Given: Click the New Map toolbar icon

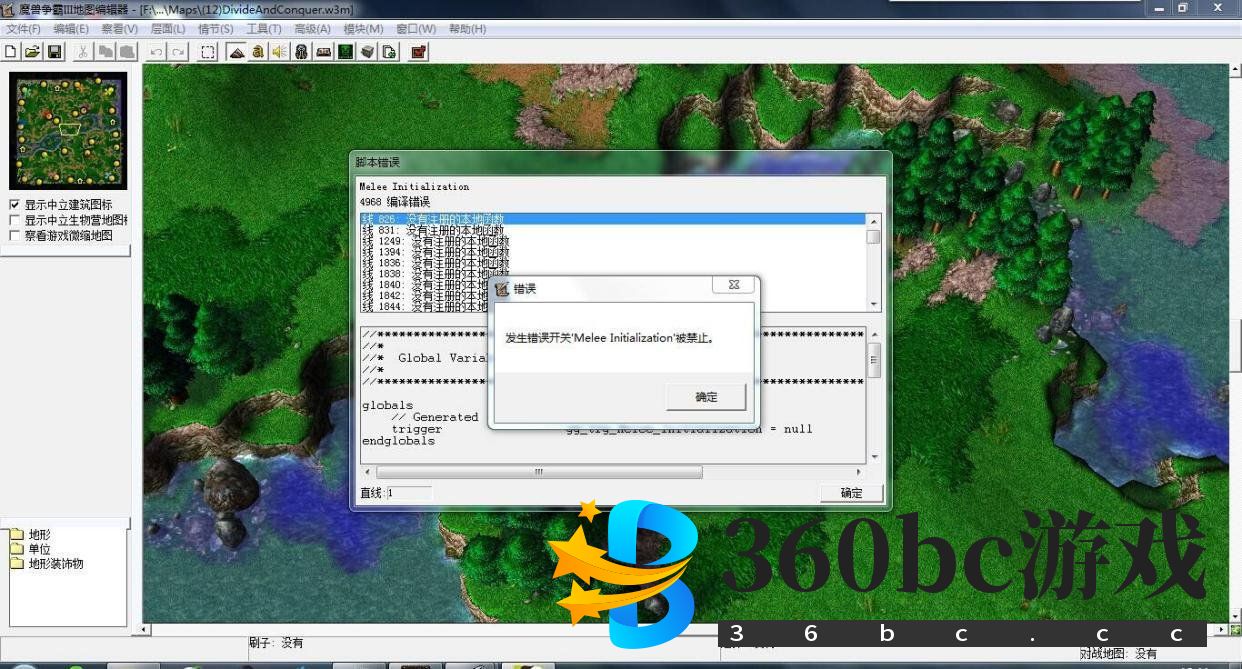Looking at the screenshot, I should click(11, 52).
